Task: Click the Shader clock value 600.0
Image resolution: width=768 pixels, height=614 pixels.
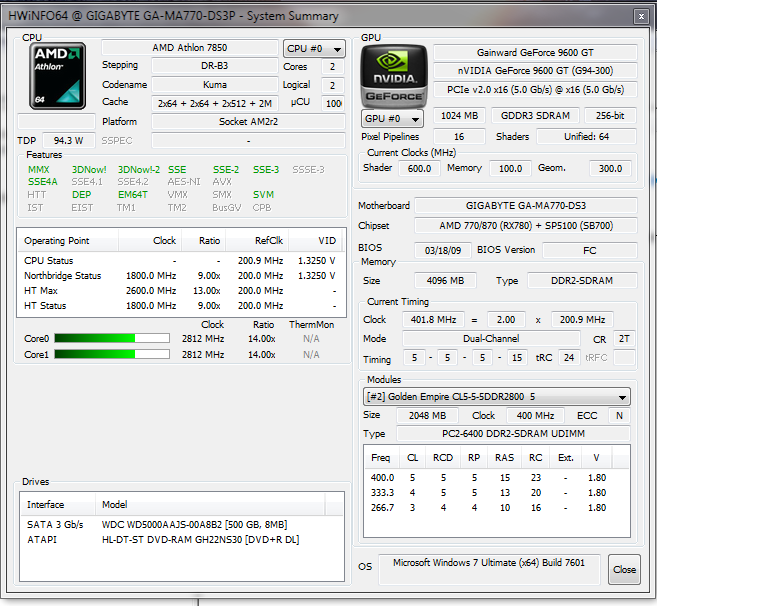Action: pyautogui.click(x=419, y=168)
